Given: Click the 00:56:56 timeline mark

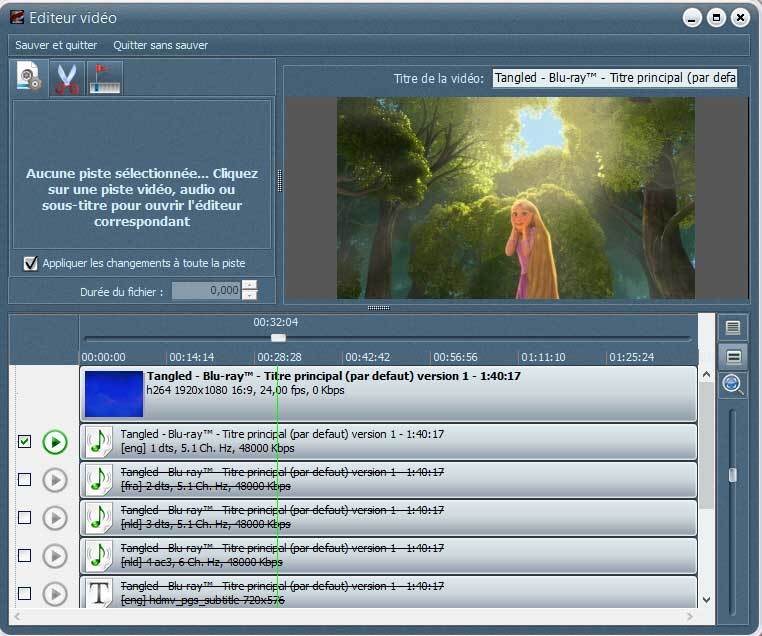Looking at the screenshot, I should [455, 357].
